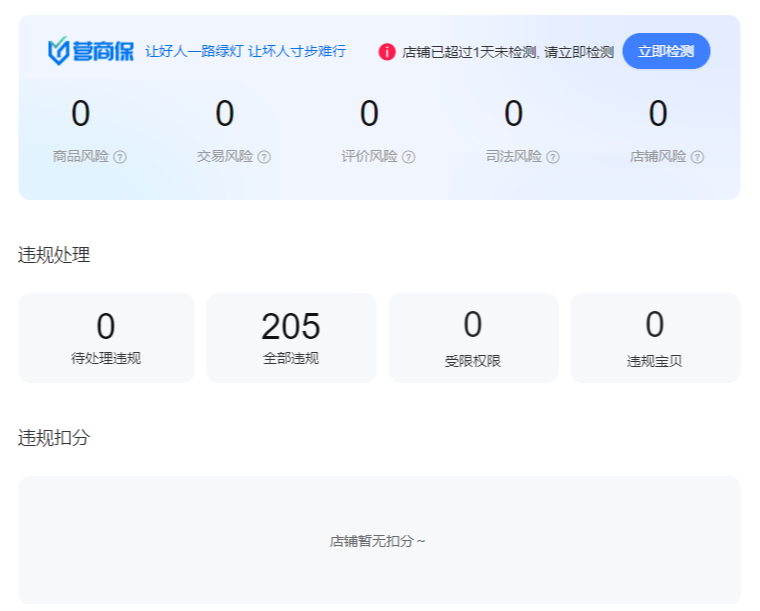Open help icon beside 店铺风险

(697, 157)
